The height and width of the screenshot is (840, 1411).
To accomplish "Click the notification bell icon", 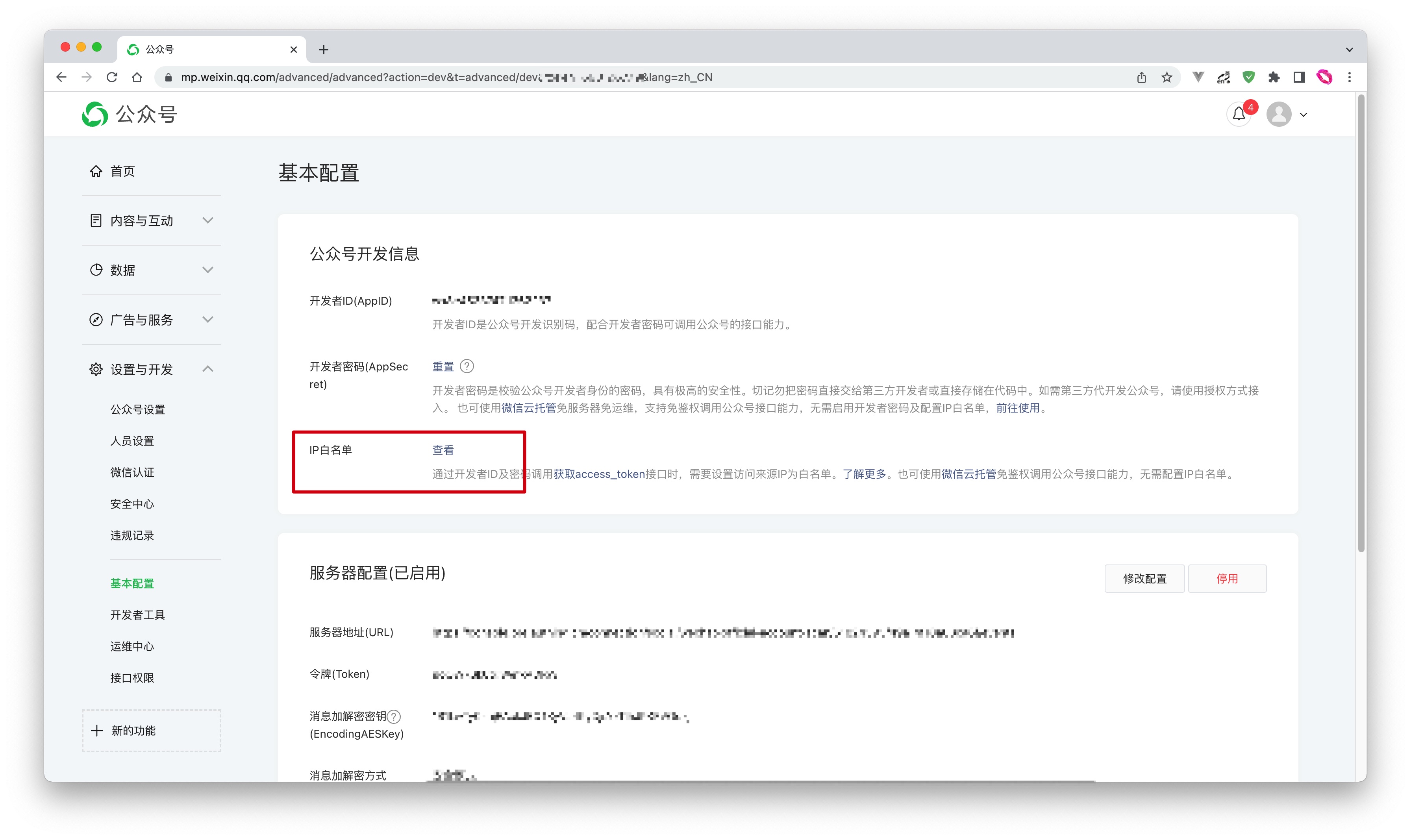I will (1239, 114).
